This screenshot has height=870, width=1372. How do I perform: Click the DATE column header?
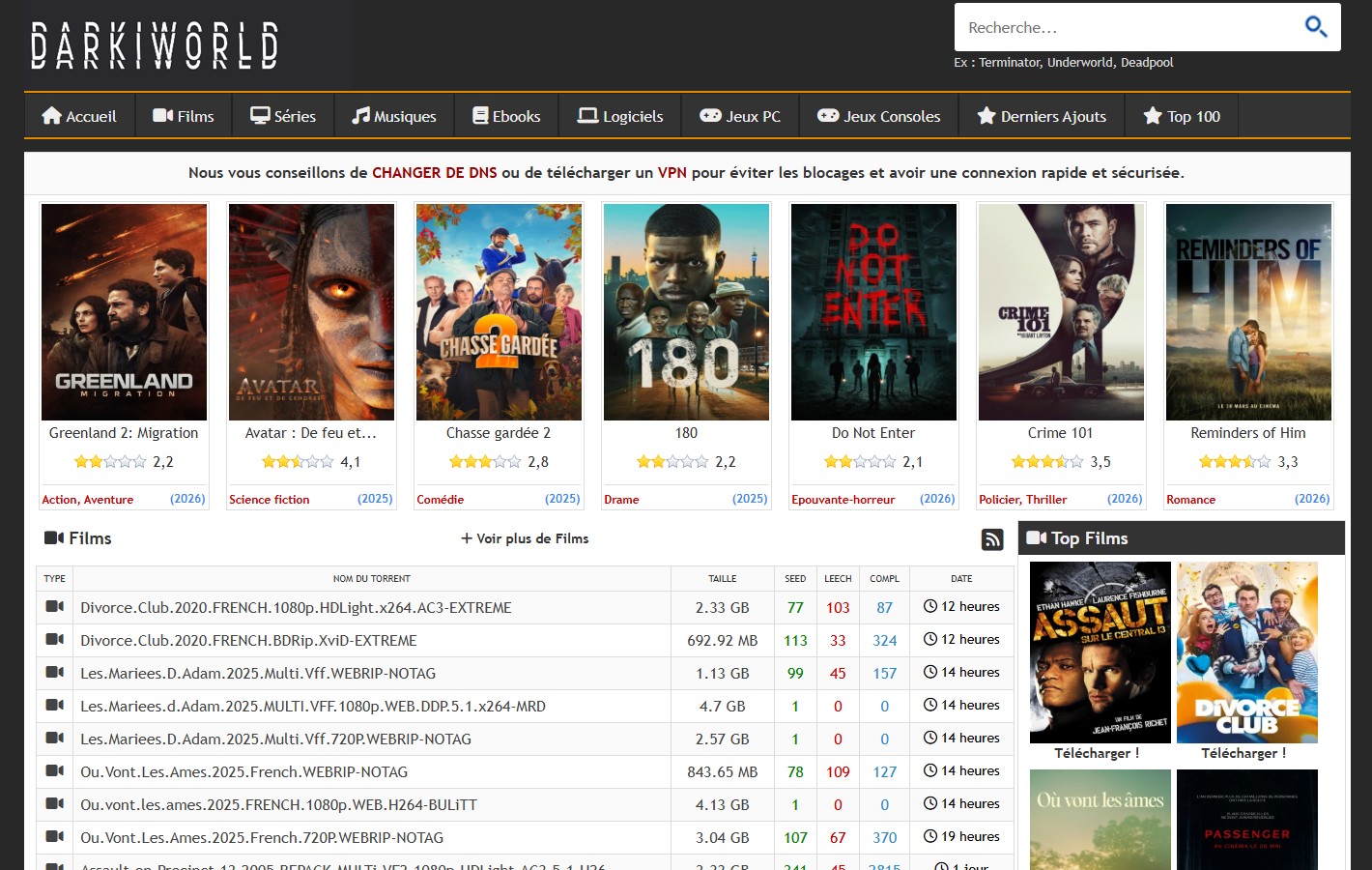(x=961, y=578)
